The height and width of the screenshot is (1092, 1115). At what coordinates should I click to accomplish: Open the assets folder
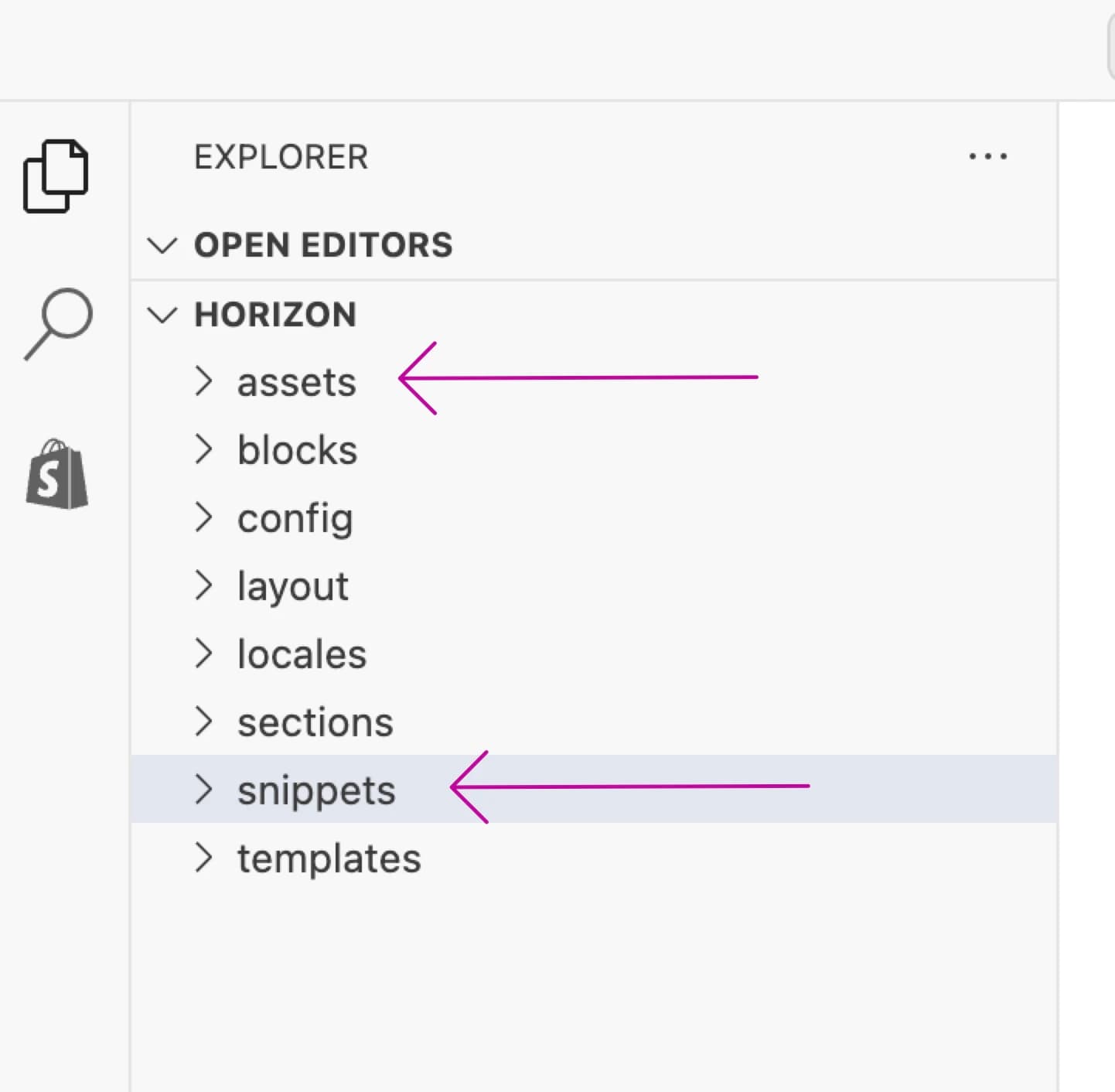[296, 381]
